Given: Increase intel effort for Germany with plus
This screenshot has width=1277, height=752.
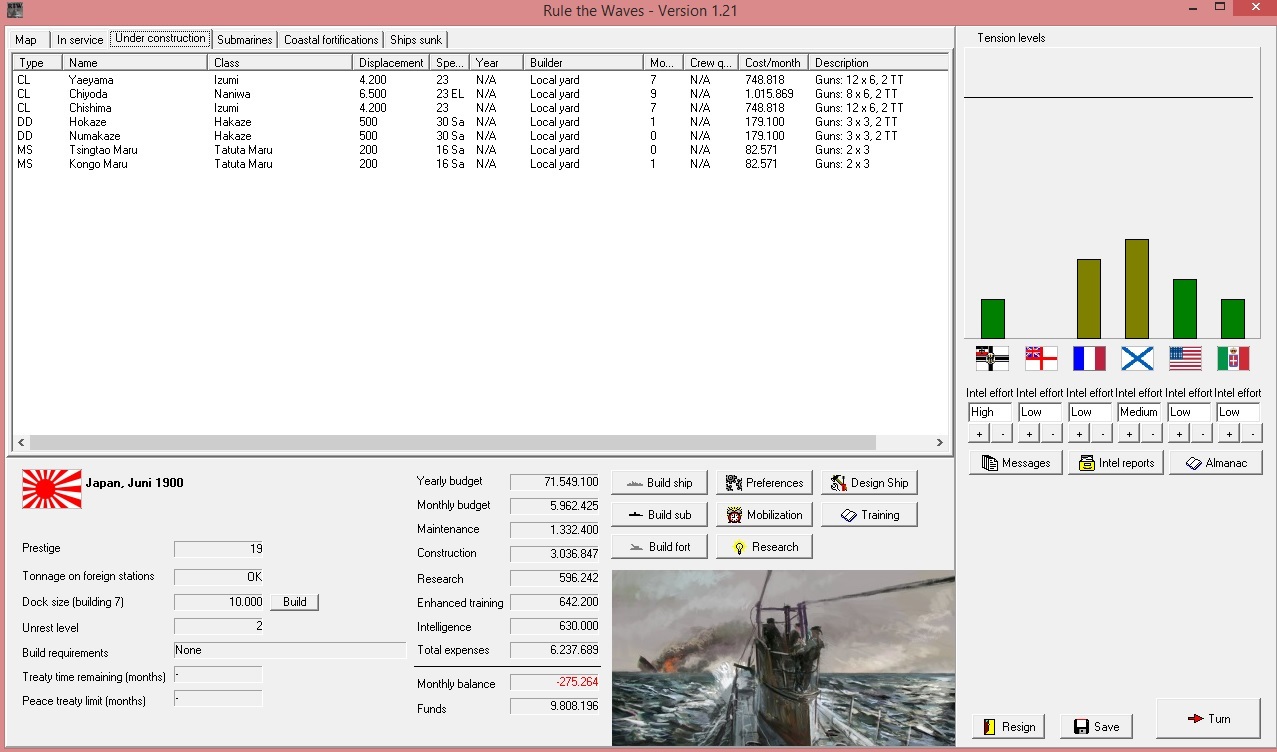Looking at the screenshot, I should tap(979, 433).
